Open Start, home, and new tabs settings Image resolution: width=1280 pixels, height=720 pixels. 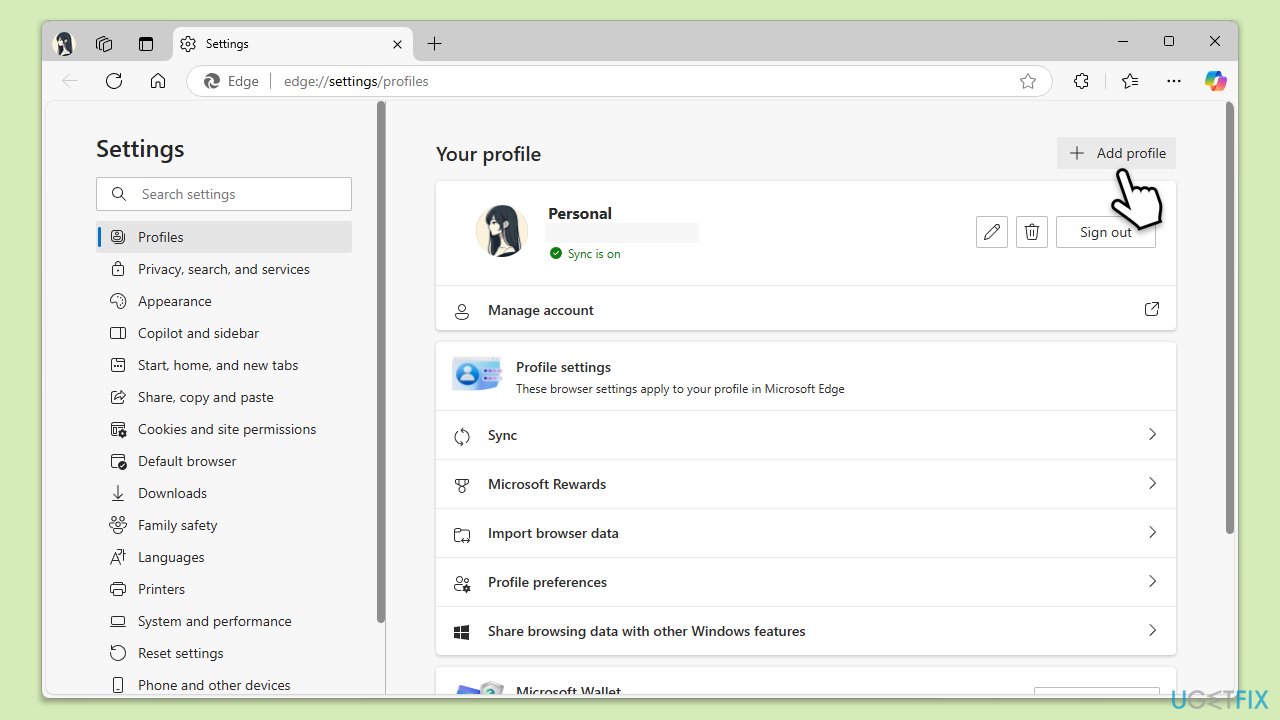pos(224,365)
